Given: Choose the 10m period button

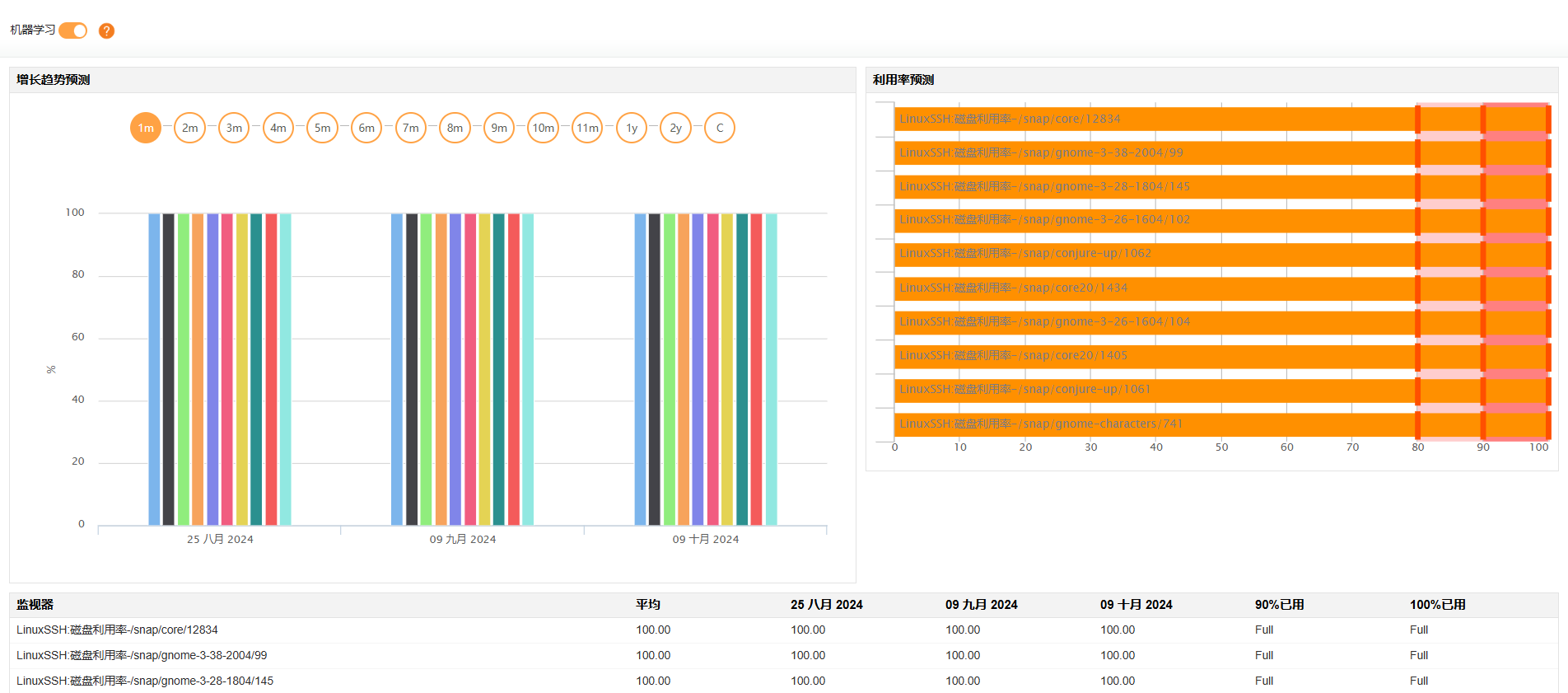Looking at the screenshot, I should click(x=543, y=128).
